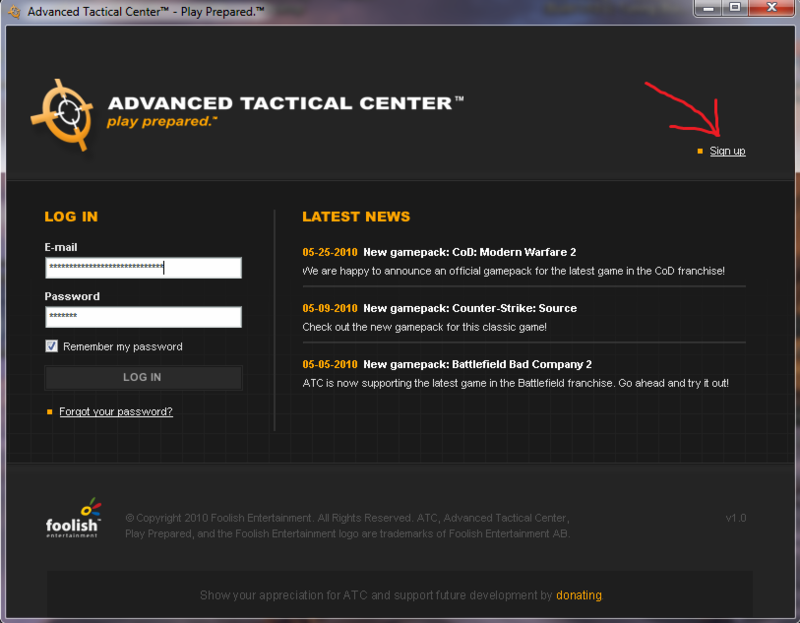Click the orange bullet beside Forgot your password
Viewport: 800px width, 623px height.
49,412
